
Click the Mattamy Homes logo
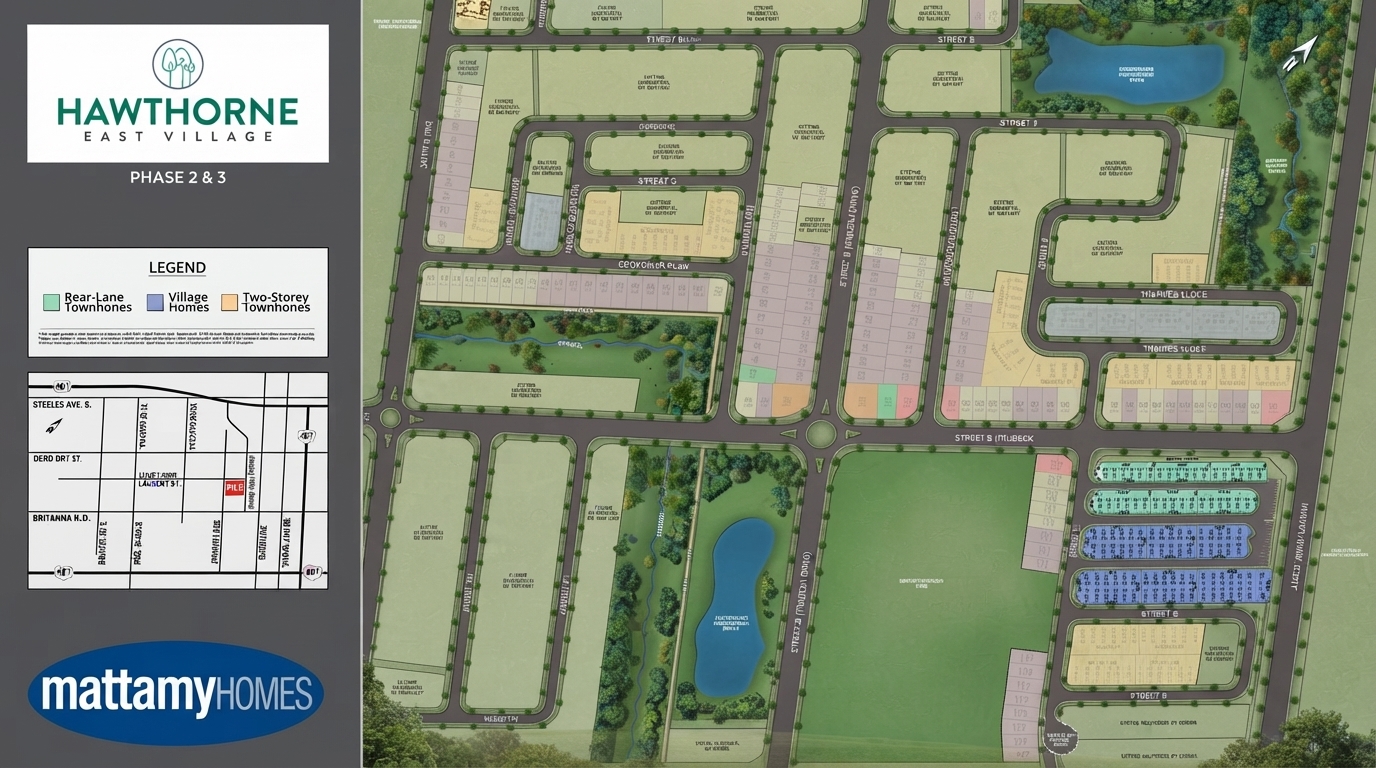(176, 693)
